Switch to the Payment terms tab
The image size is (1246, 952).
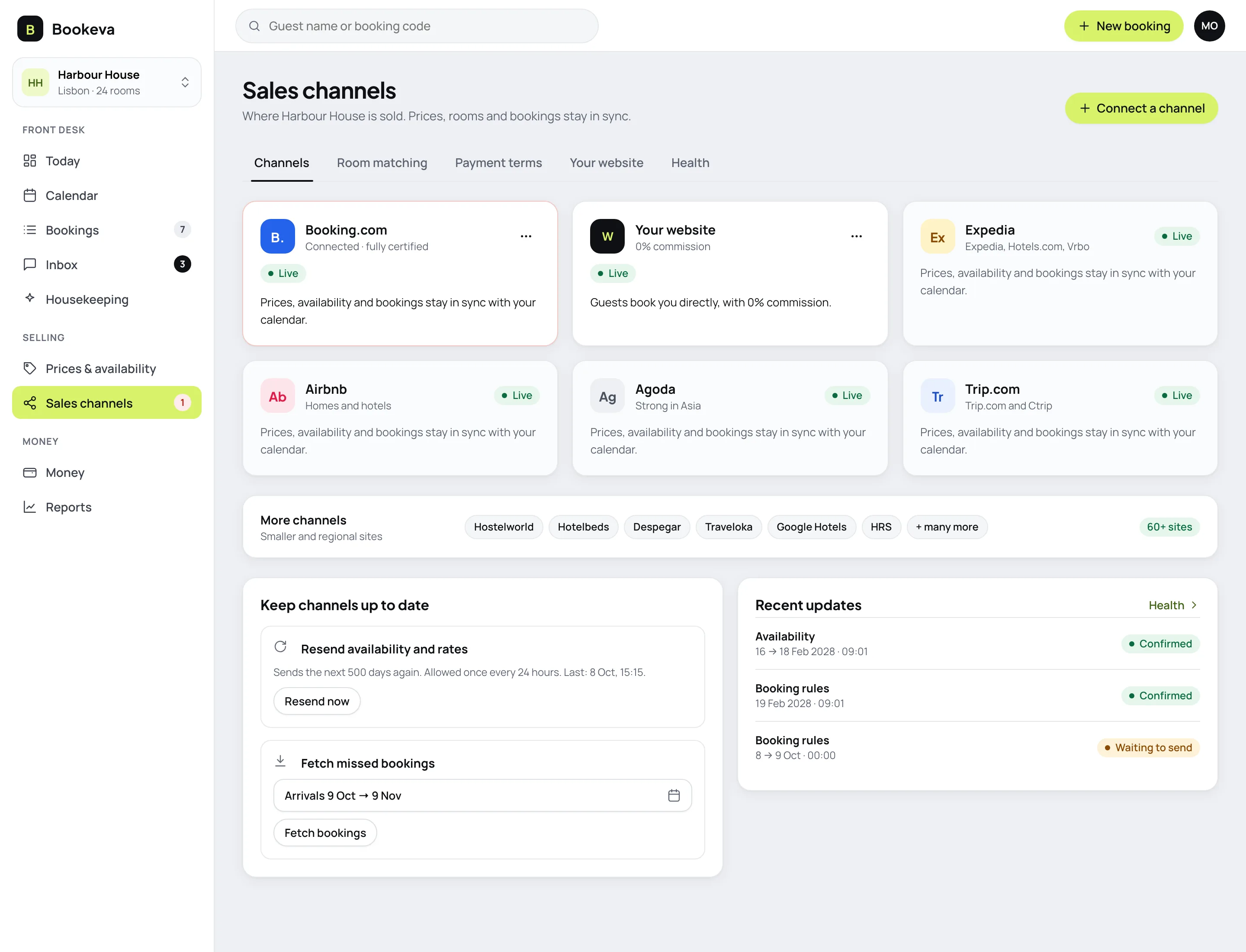[498, 163]
